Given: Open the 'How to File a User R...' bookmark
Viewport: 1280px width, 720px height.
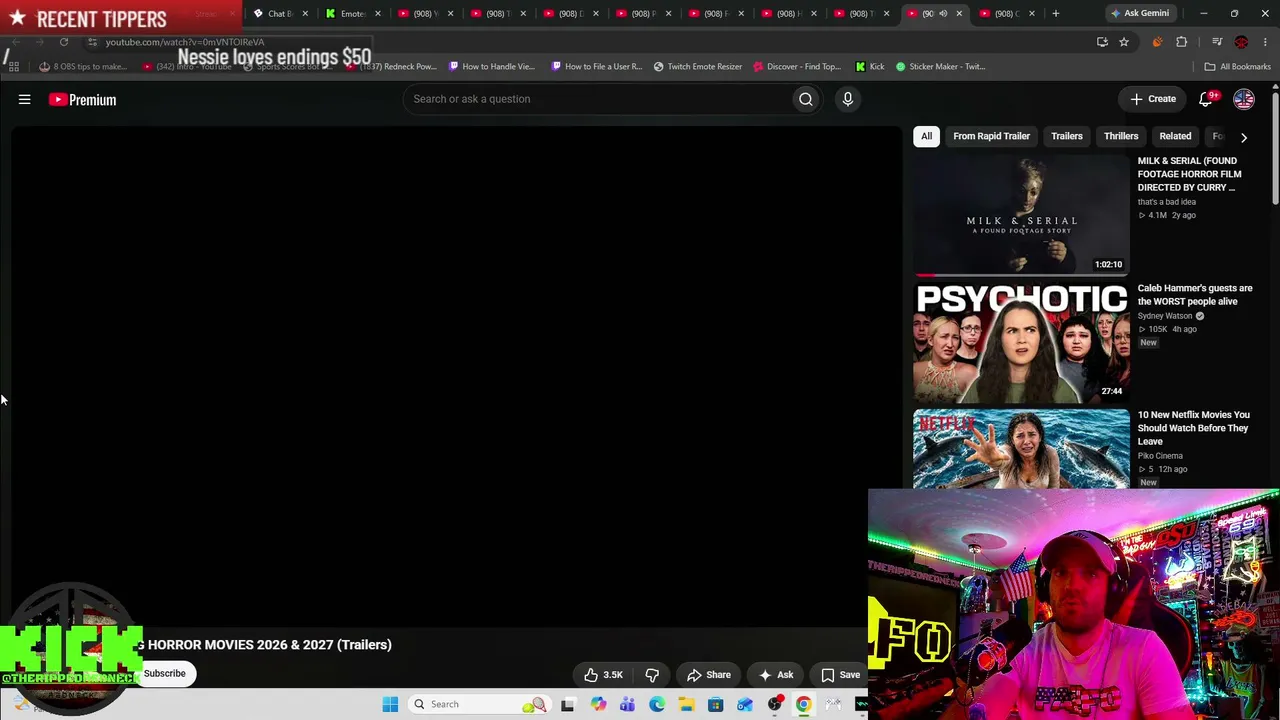Looking at the screenshot, I should coord(597,67).
